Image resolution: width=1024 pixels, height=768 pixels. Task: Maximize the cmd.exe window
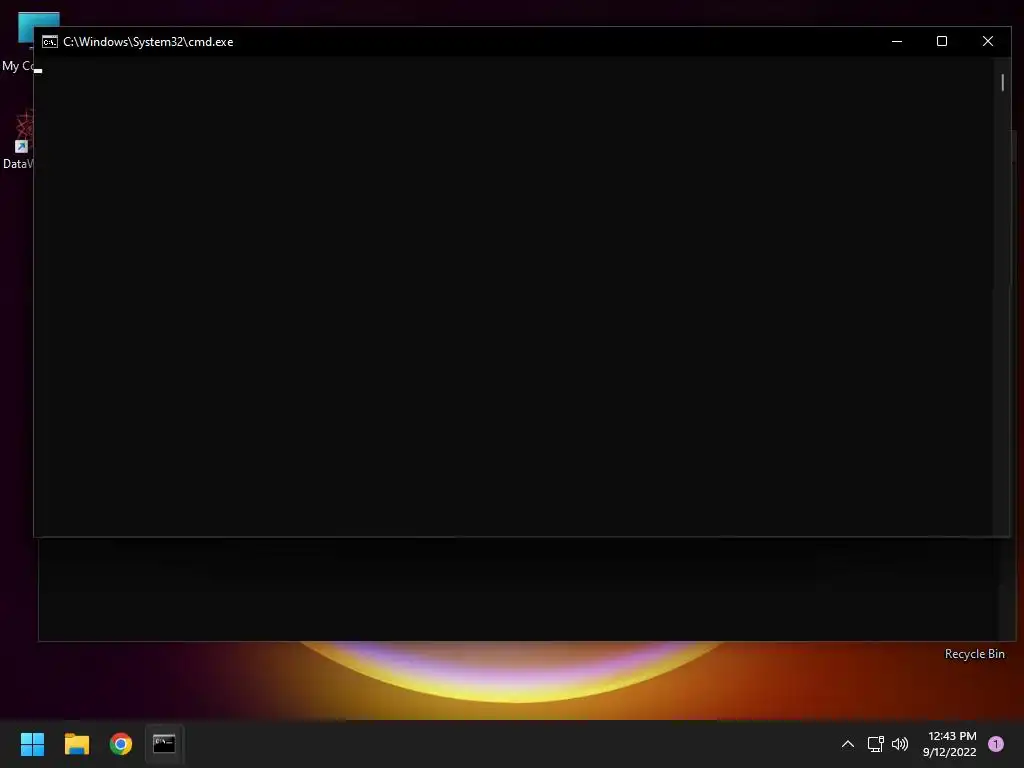point(942,41)
